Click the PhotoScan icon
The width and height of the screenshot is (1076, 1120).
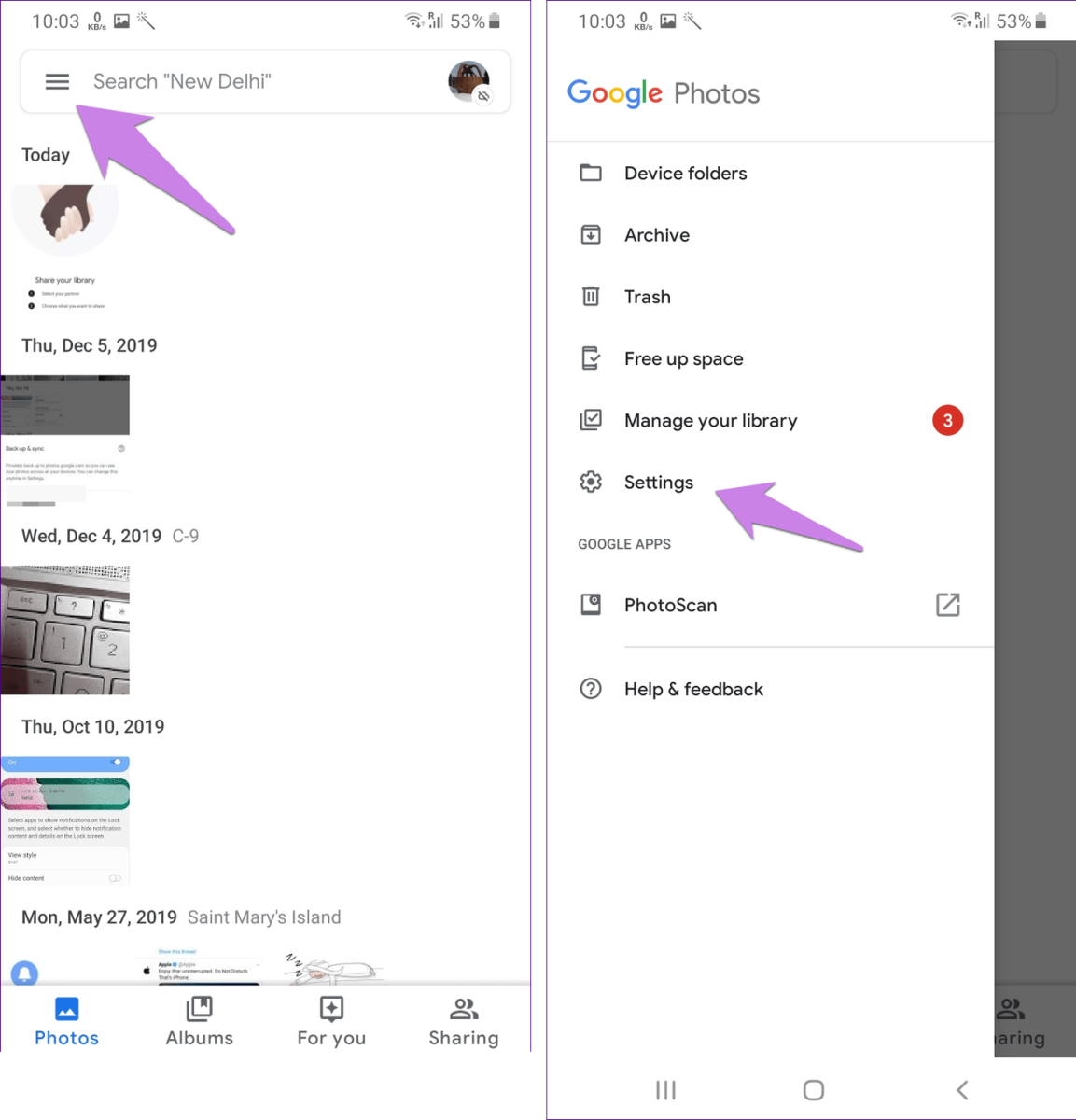coord(591,605)
